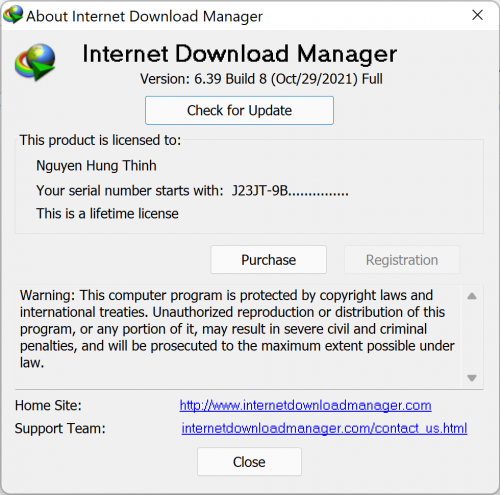Open the Purchase page
Image resolution: width=500 pixels, height=495 pixels.
pos(268,260)
